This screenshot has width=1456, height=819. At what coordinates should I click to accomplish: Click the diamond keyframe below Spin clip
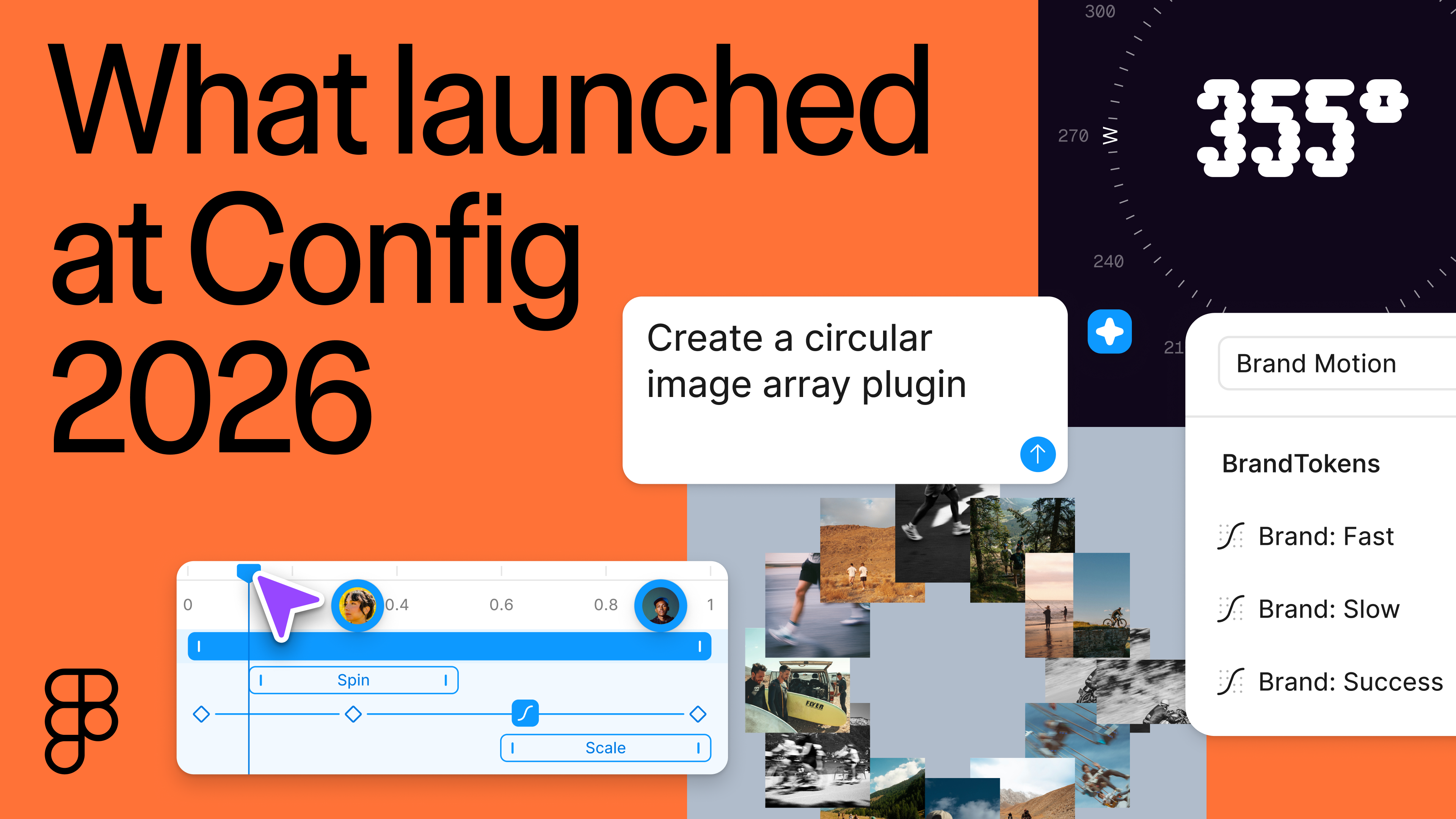[353, 714]
